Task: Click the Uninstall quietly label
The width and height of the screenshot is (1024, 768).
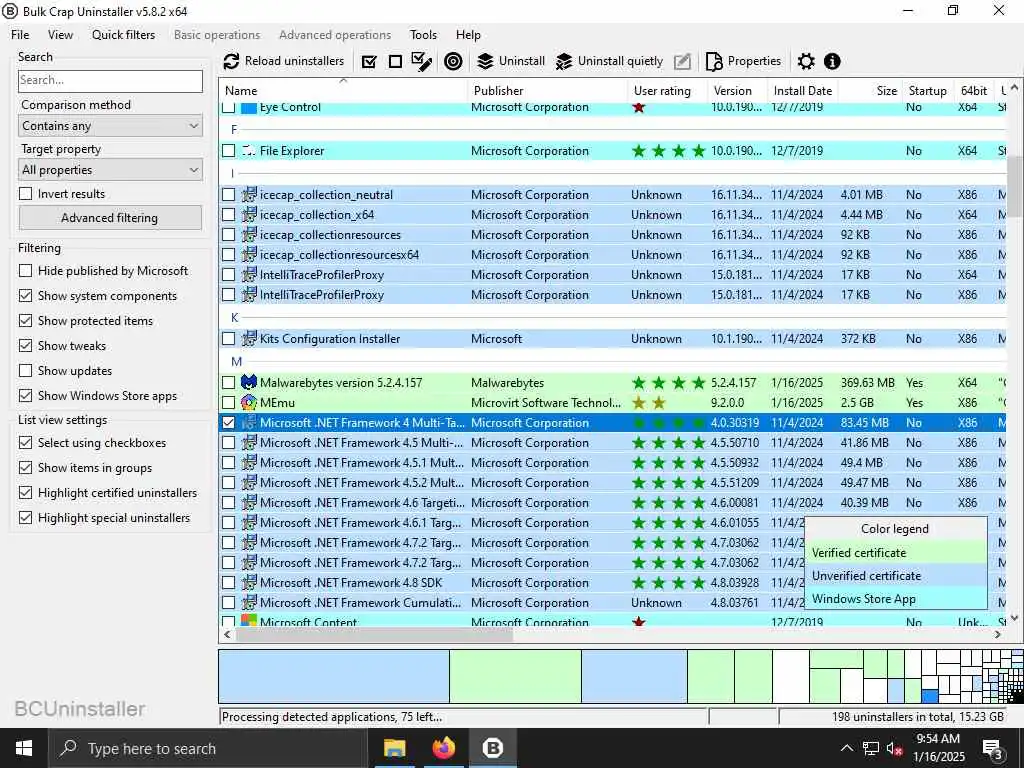Action: click(x=620, y=61)
